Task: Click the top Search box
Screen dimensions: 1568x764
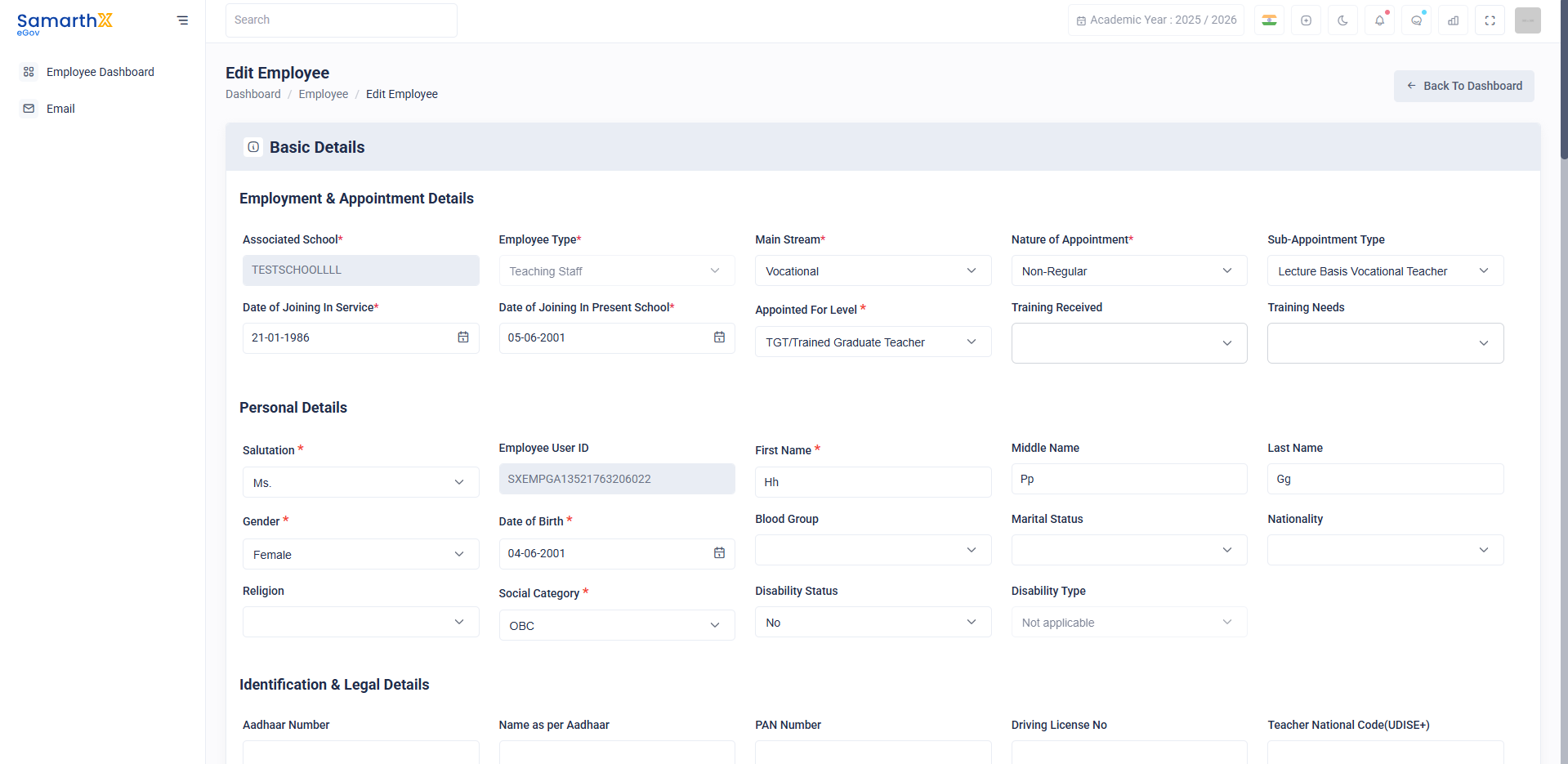Action: click(342, 20)
